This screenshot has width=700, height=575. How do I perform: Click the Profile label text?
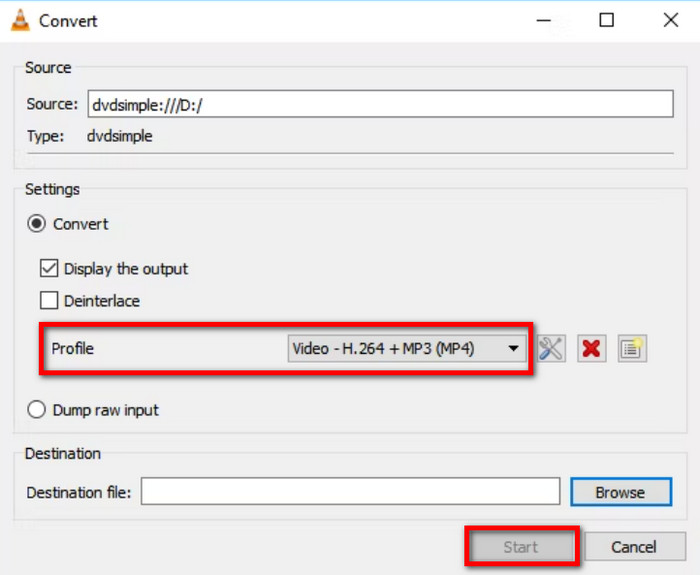click(x=73, y=349)
